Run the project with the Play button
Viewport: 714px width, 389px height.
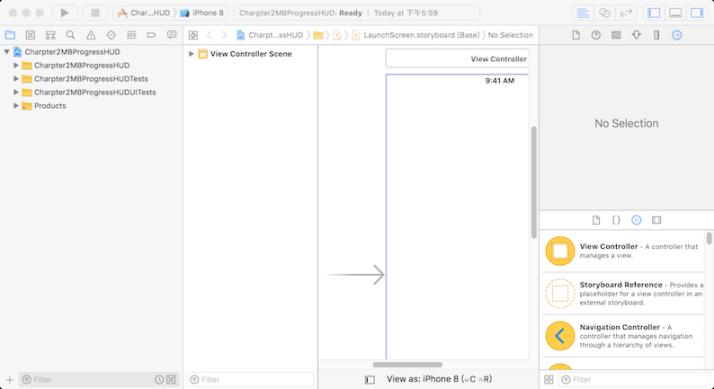[65, 13]
